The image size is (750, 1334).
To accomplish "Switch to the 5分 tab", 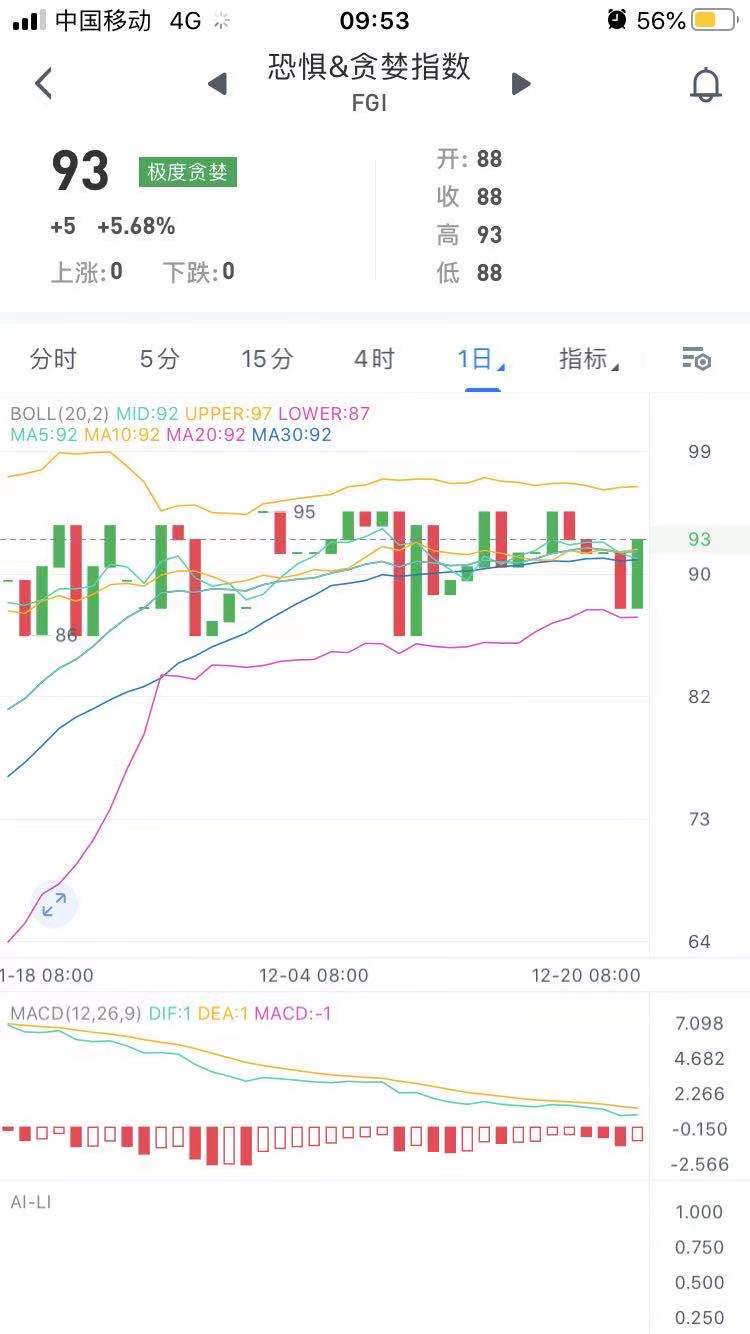I will click(159, 360).
